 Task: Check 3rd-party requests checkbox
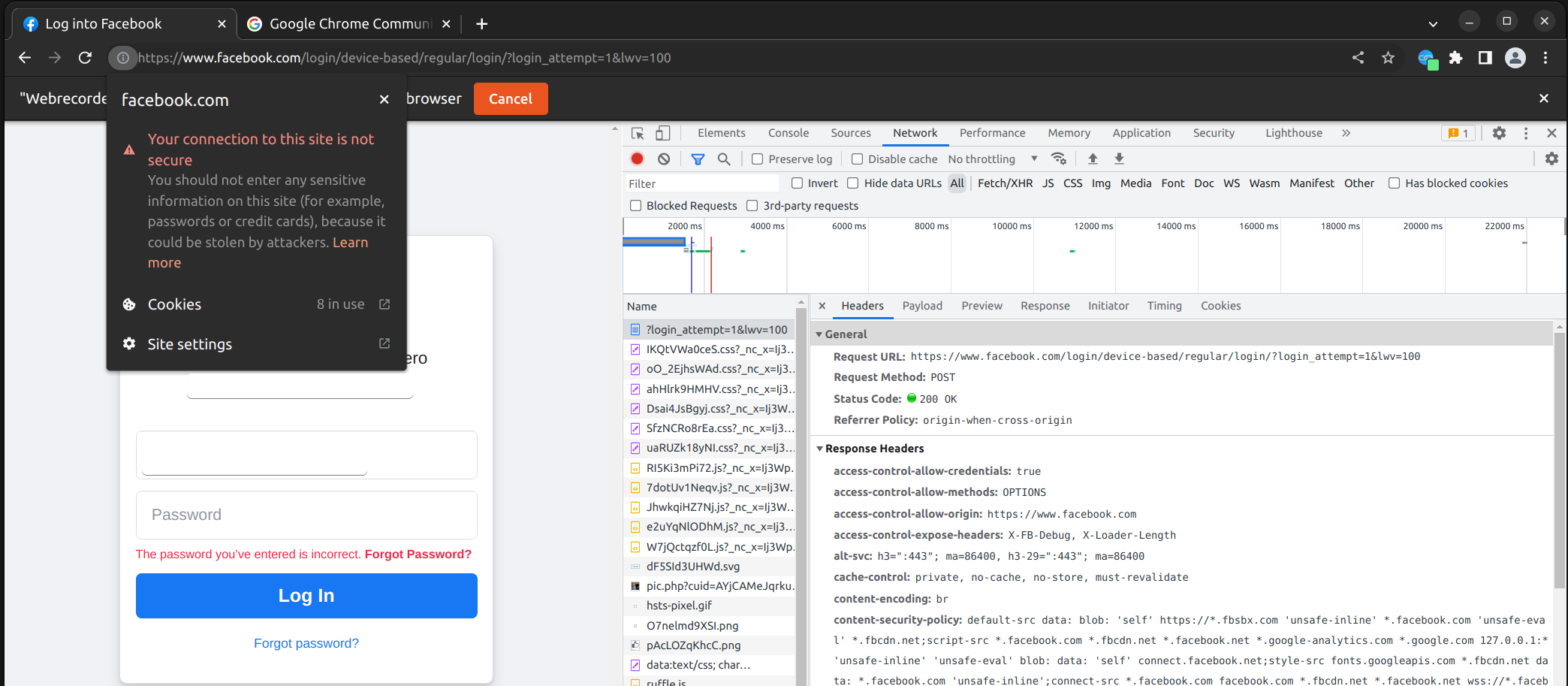click(752, 206)
